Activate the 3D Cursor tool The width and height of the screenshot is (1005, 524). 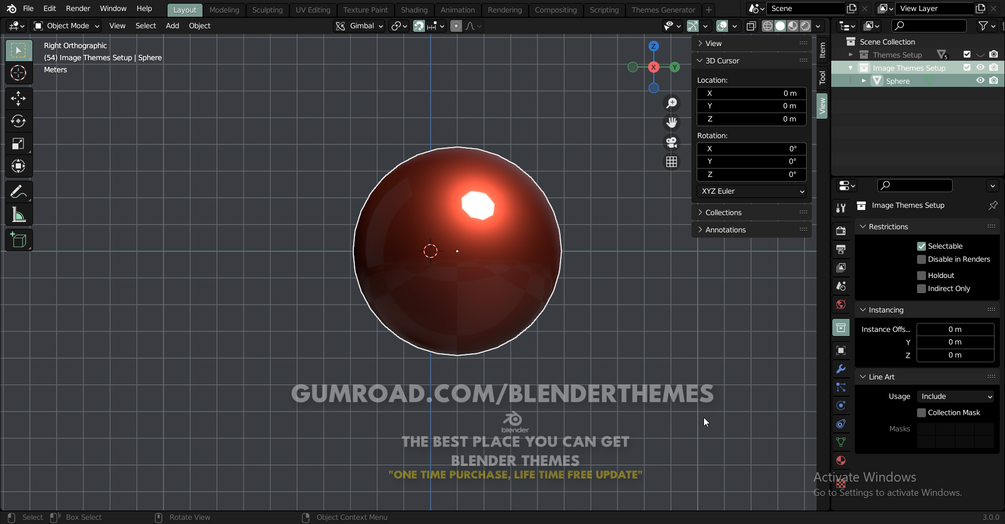click(19, 73)
